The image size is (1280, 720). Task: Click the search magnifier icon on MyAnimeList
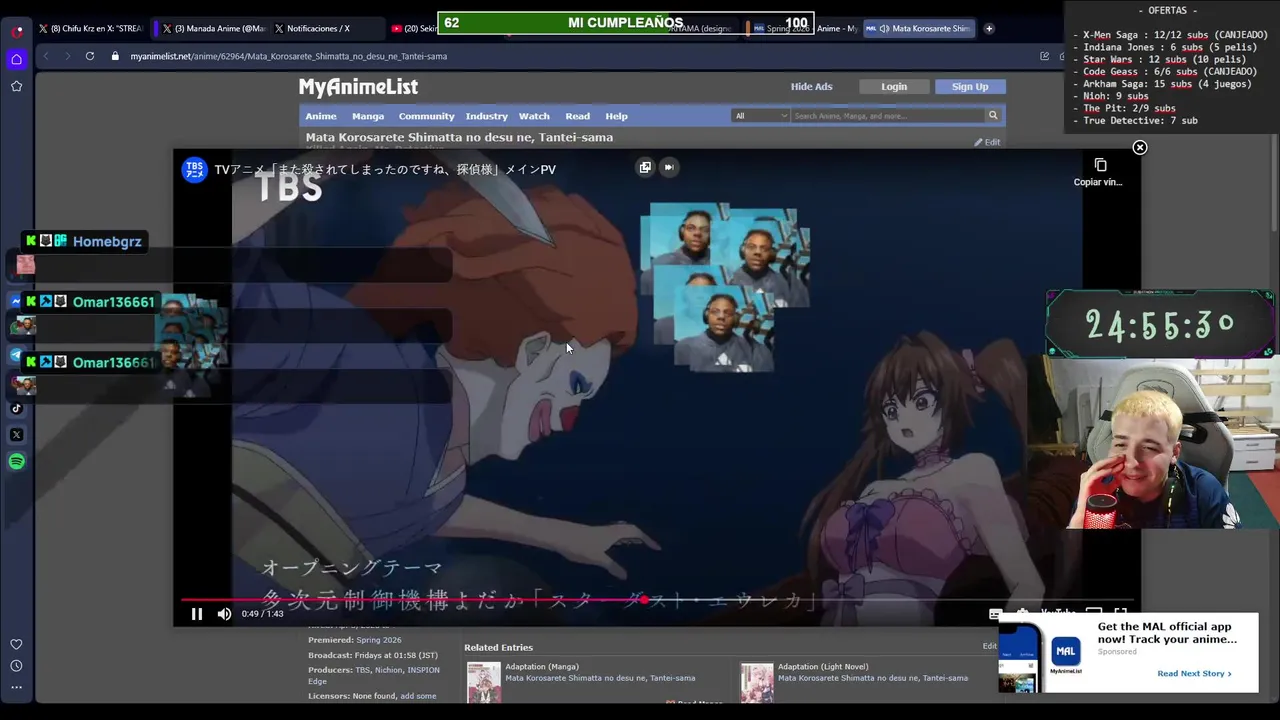coord(993,116)
